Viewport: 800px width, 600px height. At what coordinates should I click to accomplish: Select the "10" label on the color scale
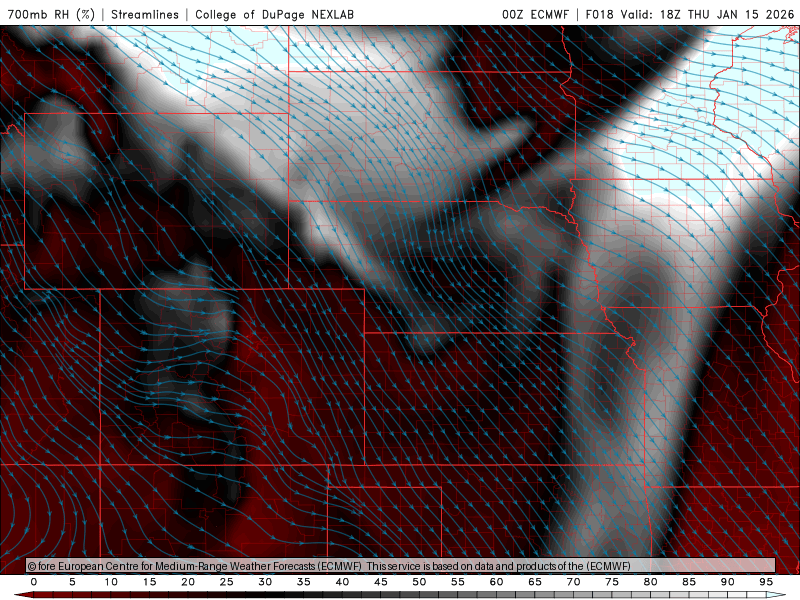pos(111,582)
